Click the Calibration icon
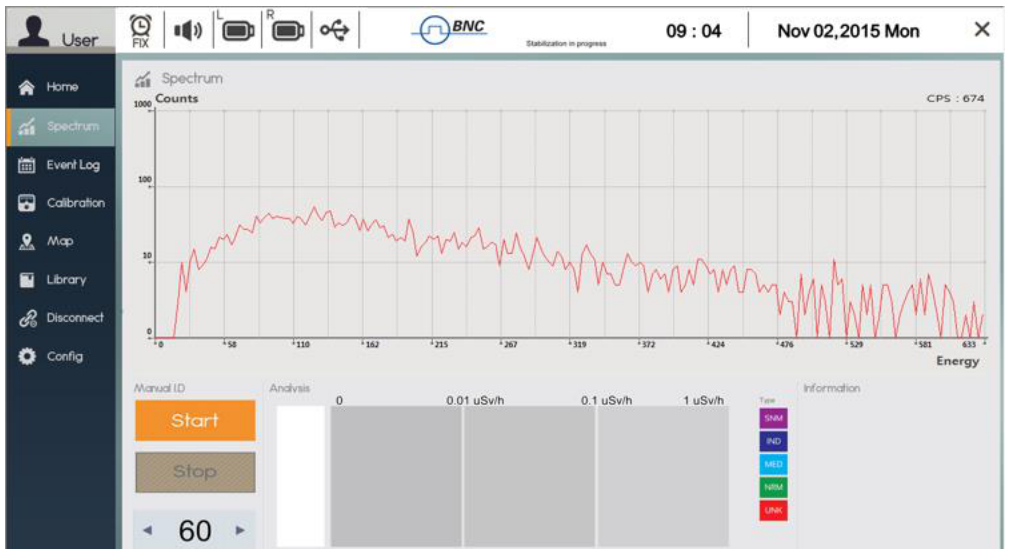This screenshot has height=549, width=1011. (26, 203)
